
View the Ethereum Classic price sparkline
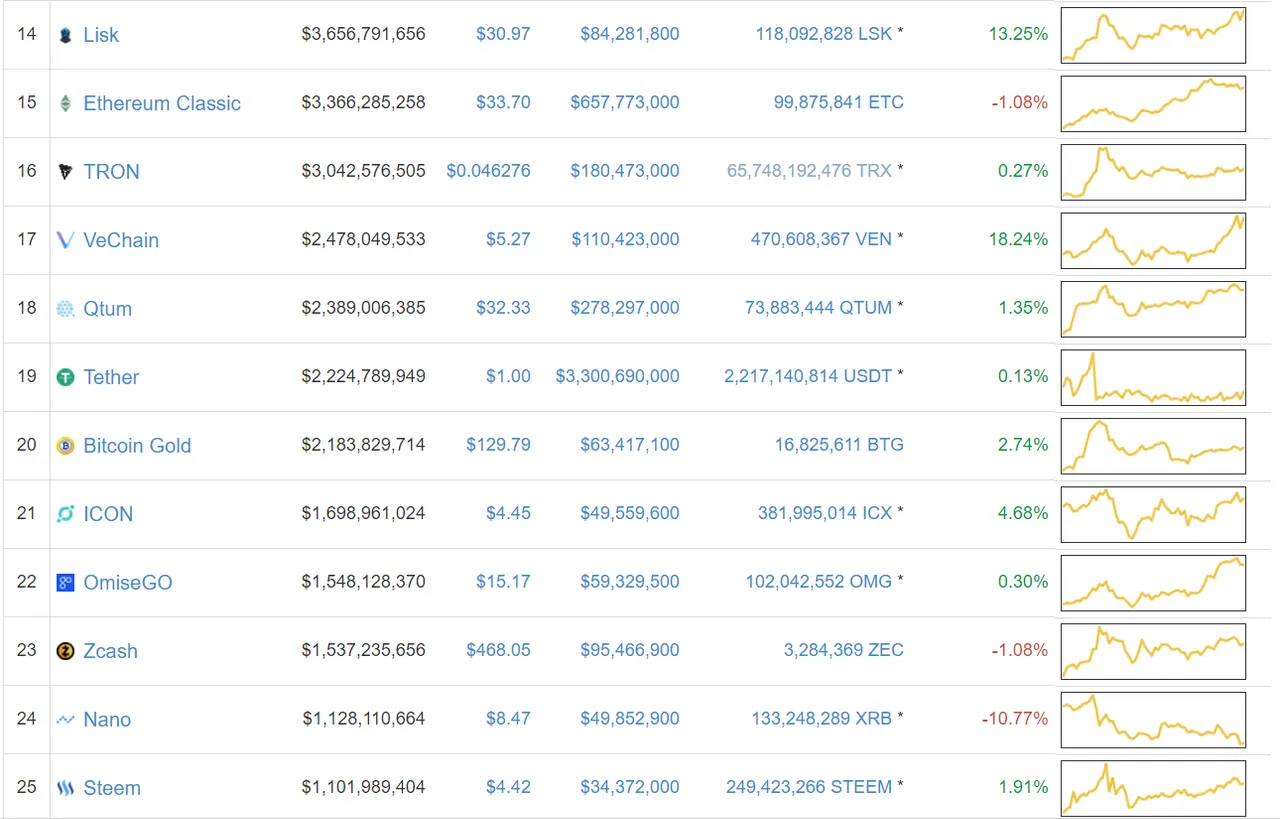[1154, 103]
